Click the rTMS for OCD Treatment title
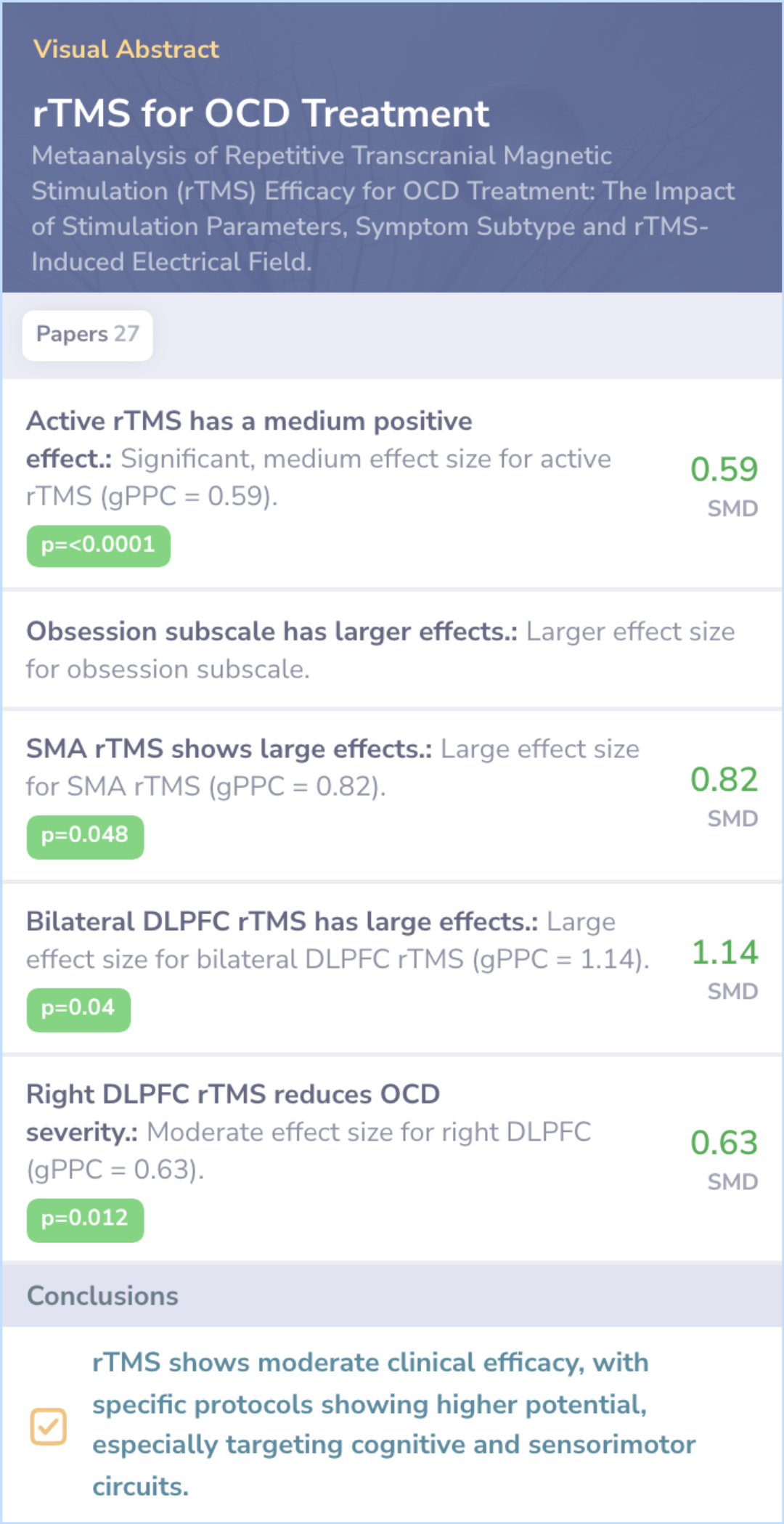The height and width of the screenshot is (1524, 784). click(261, 113)
